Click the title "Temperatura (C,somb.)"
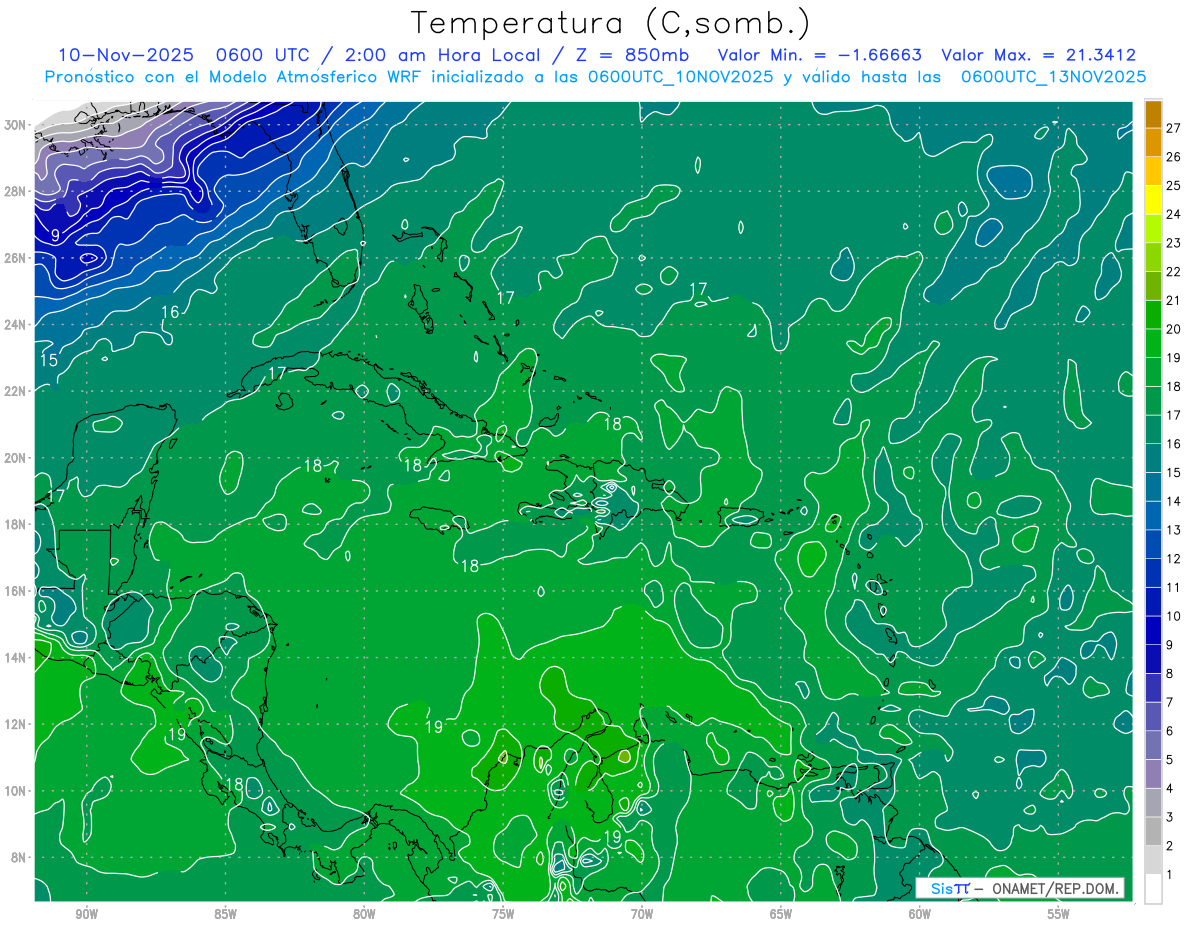 611,23
